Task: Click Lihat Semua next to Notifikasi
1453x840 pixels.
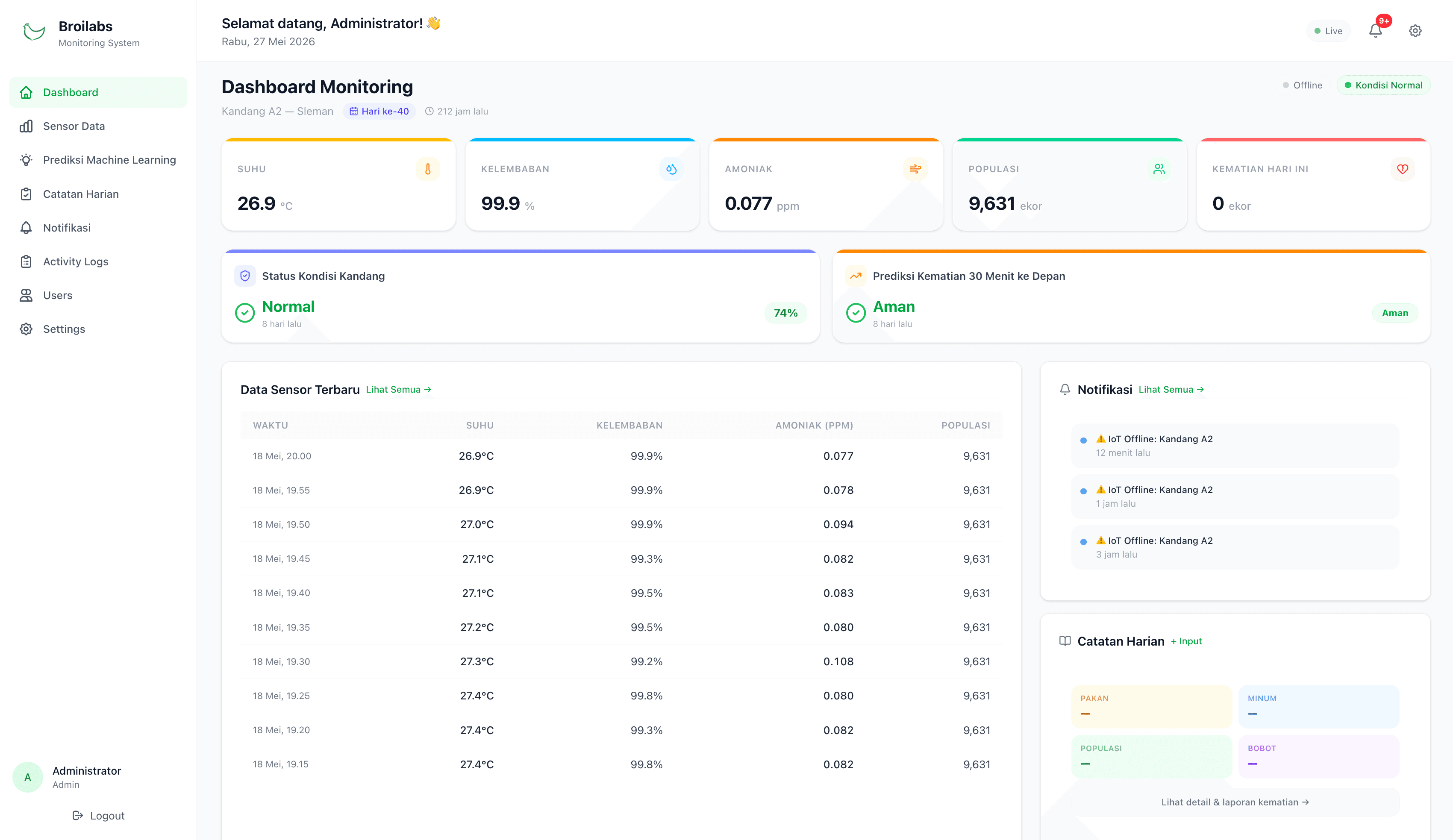Action: 1171,389
